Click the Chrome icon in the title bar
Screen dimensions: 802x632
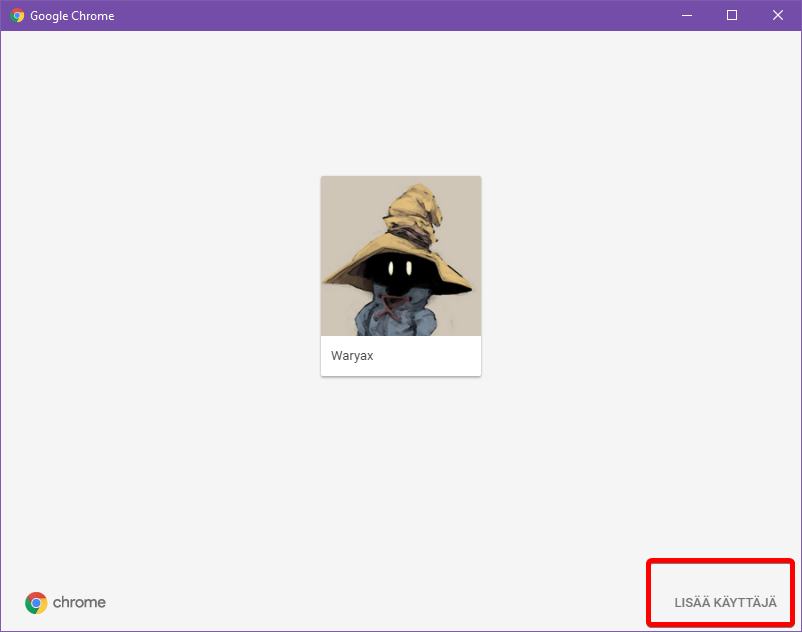tap(17, 16)
